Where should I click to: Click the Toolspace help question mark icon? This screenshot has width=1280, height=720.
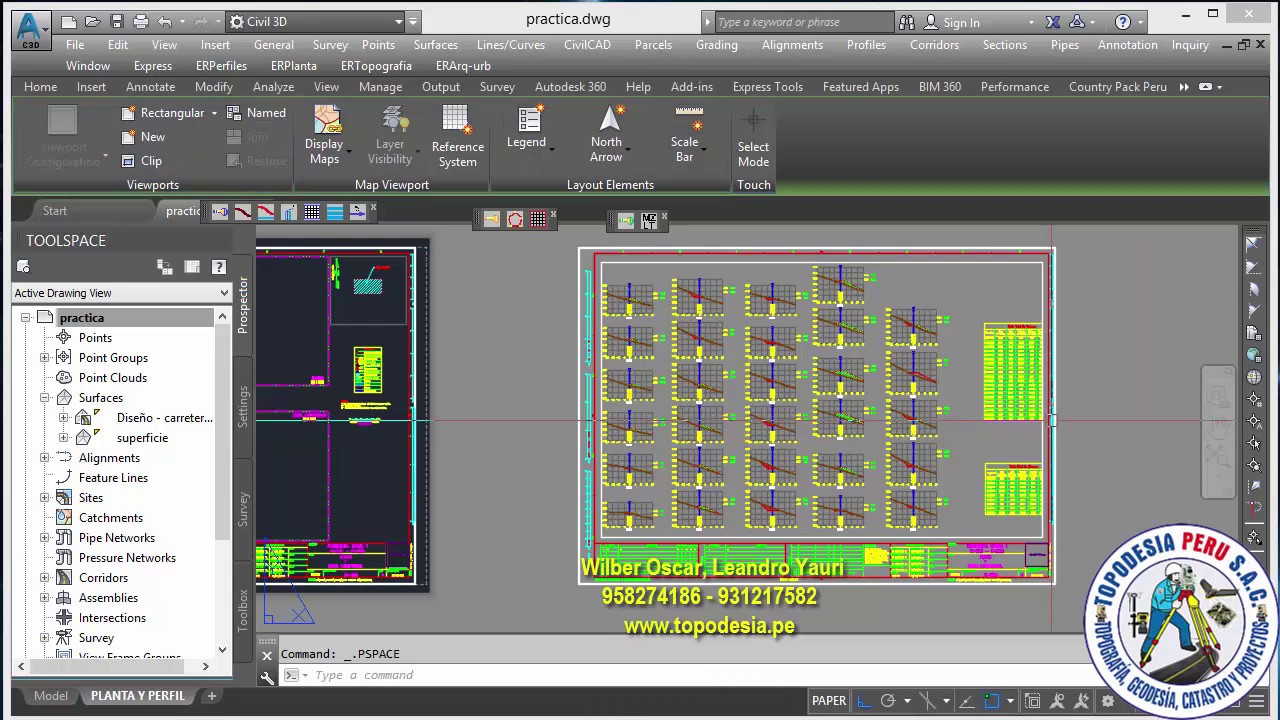click(x=219, y=267)
